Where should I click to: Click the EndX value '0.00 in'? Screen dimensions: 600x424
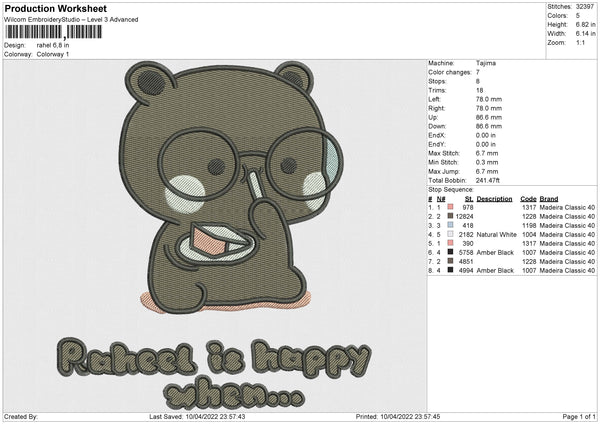point(486,135)
